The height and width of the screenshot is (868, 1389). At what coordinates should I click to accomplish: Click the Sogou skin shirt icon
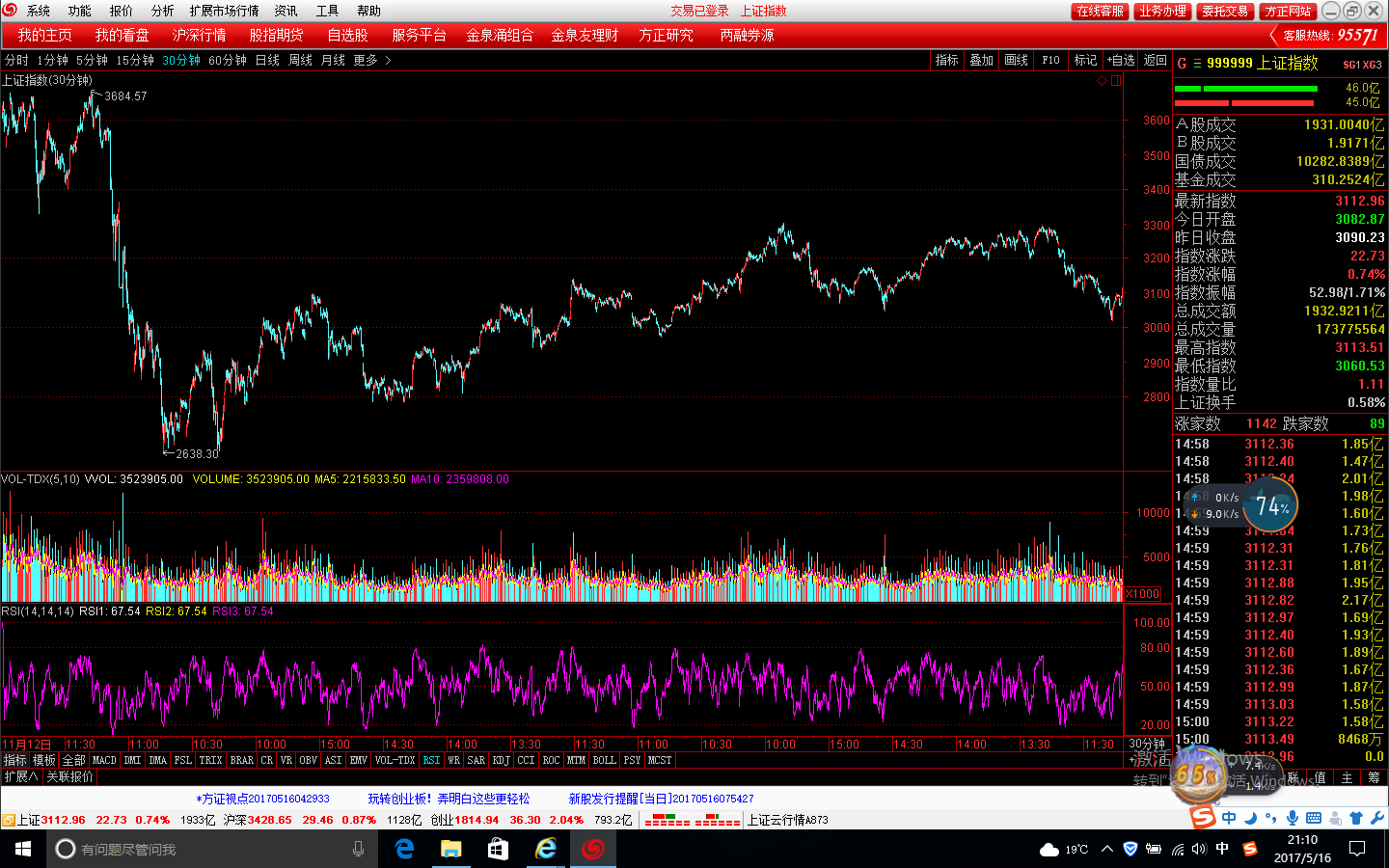click(1356, 818)
